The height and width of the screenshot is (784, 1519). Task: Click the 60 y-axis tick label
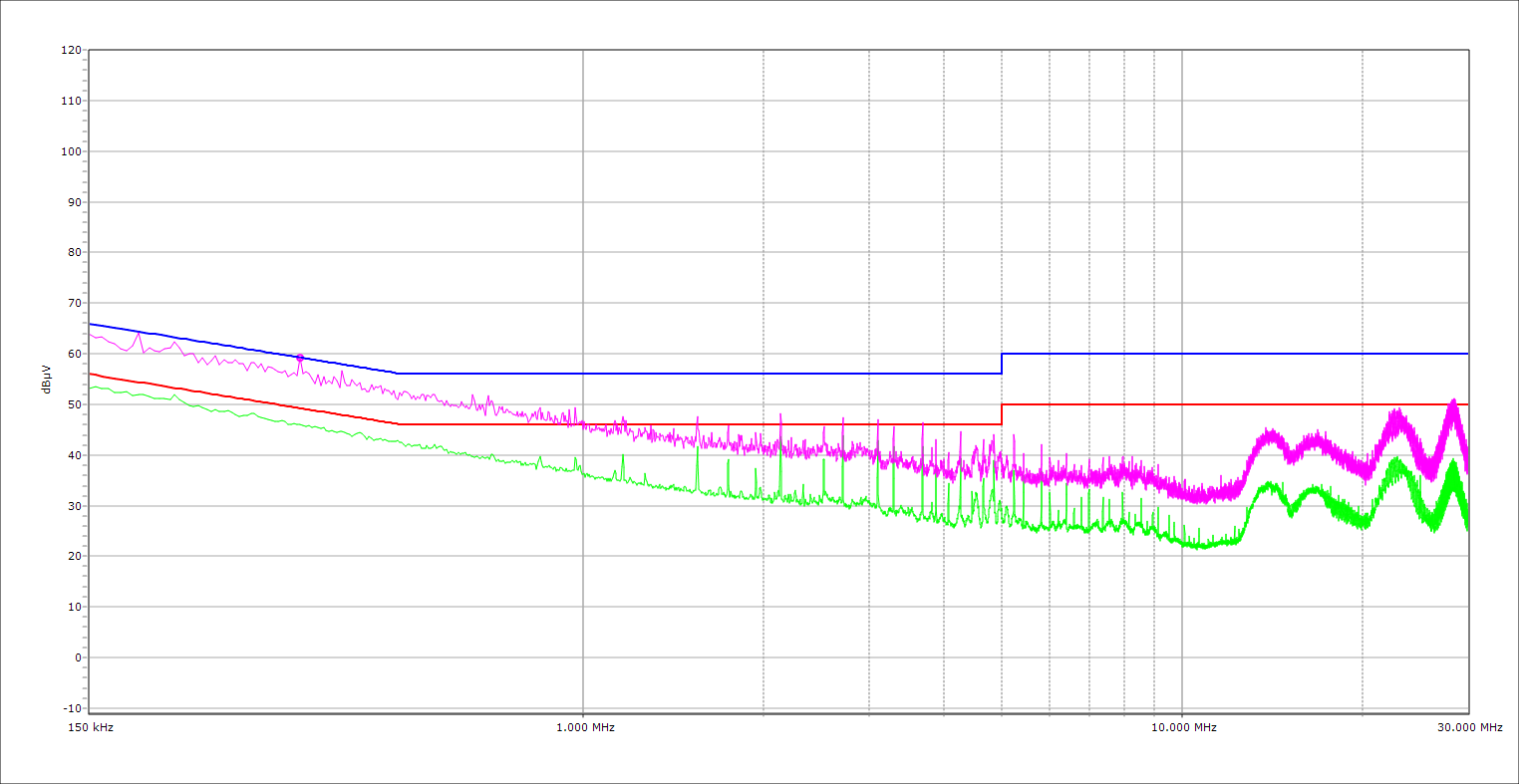tap(74, 354)
